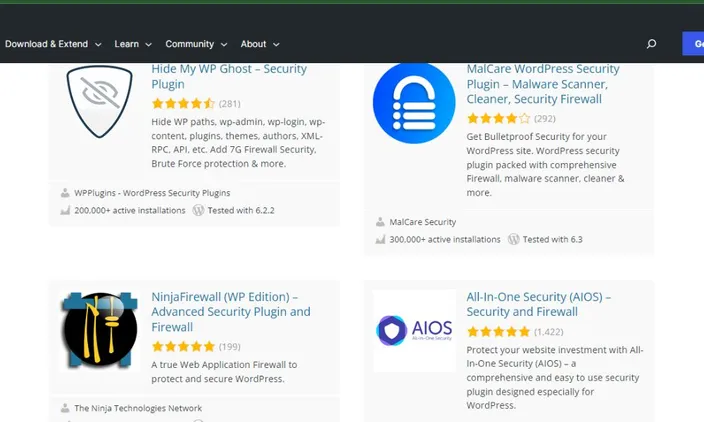Click the Hide WP paths description text
704x422 pixels.
(238, 143)
